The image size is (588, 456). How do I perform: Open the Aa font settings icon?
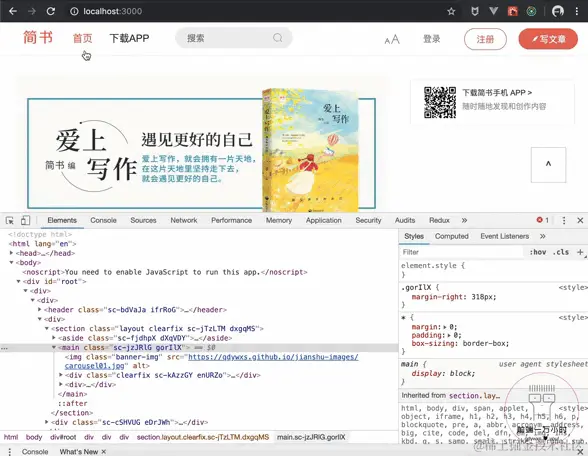(x=392, y=39)
